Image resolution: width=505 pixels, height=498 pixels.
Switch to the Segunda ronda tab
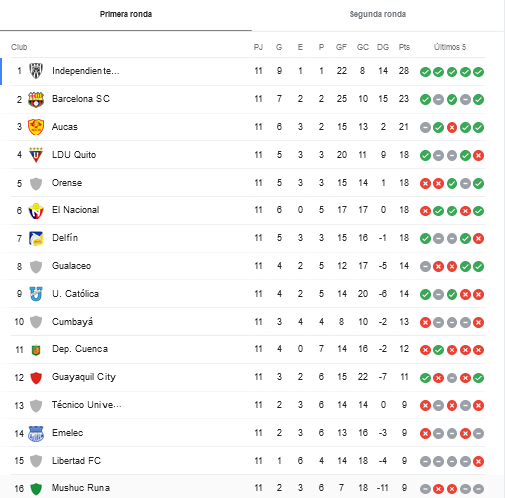tap(378, 14)
